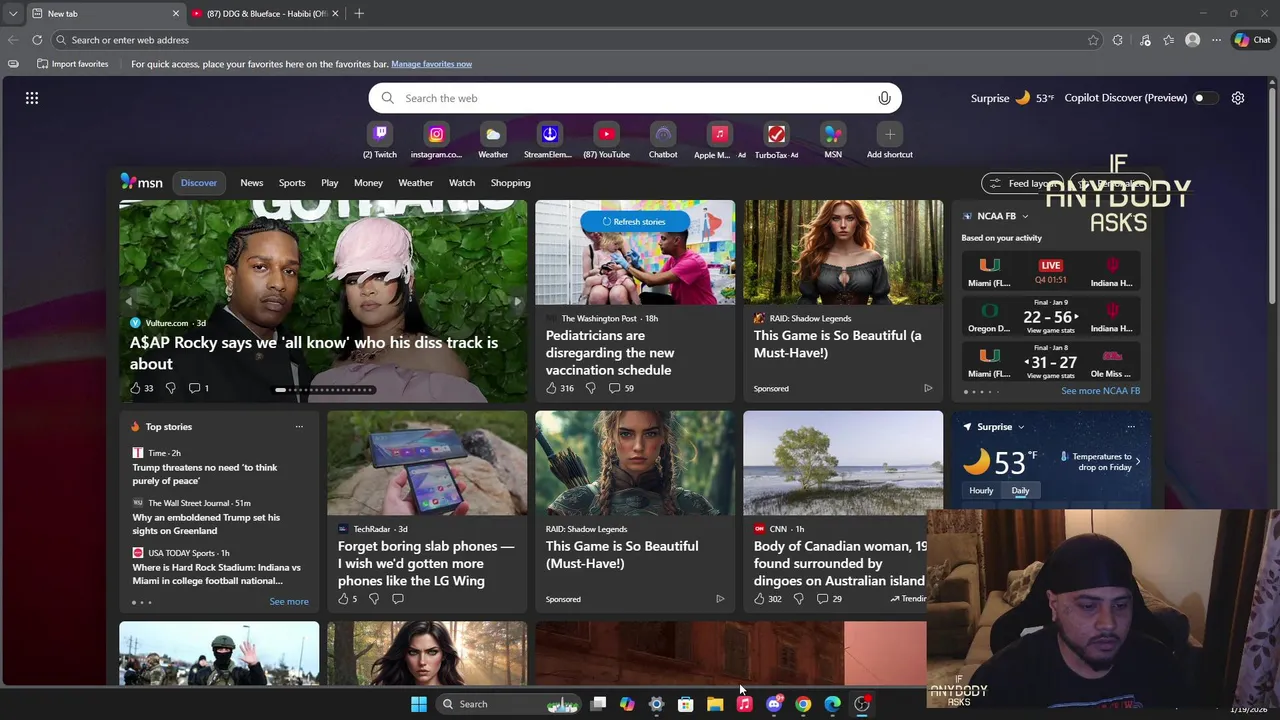Add a new shortcut tile
Screen dimensions: 1280x720
click(x=889, y=134)
